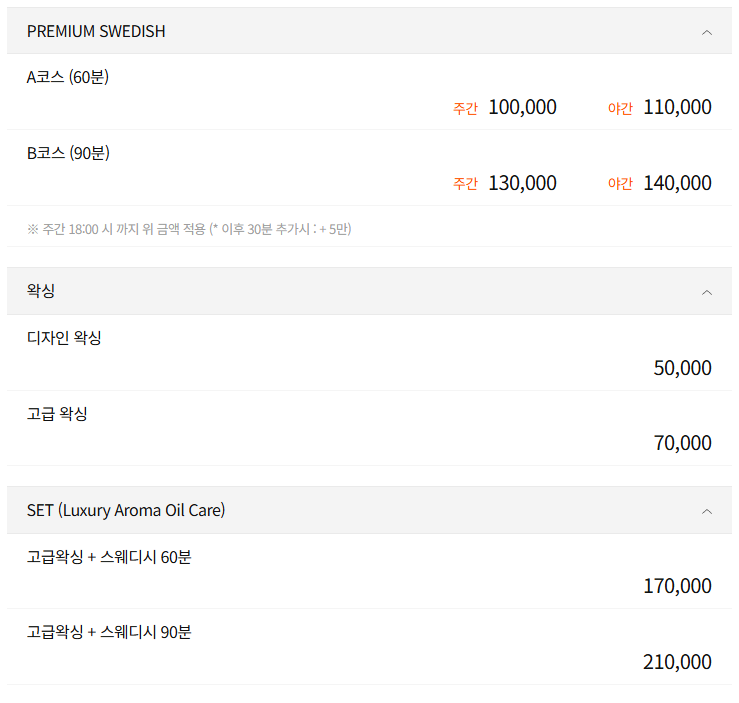Image resolution: width=739 pixels, height=703 pixels.
Task: Click the 50,000 price for 디자인 왁싱
Action: pyautogui.click(x=682, y=368)
